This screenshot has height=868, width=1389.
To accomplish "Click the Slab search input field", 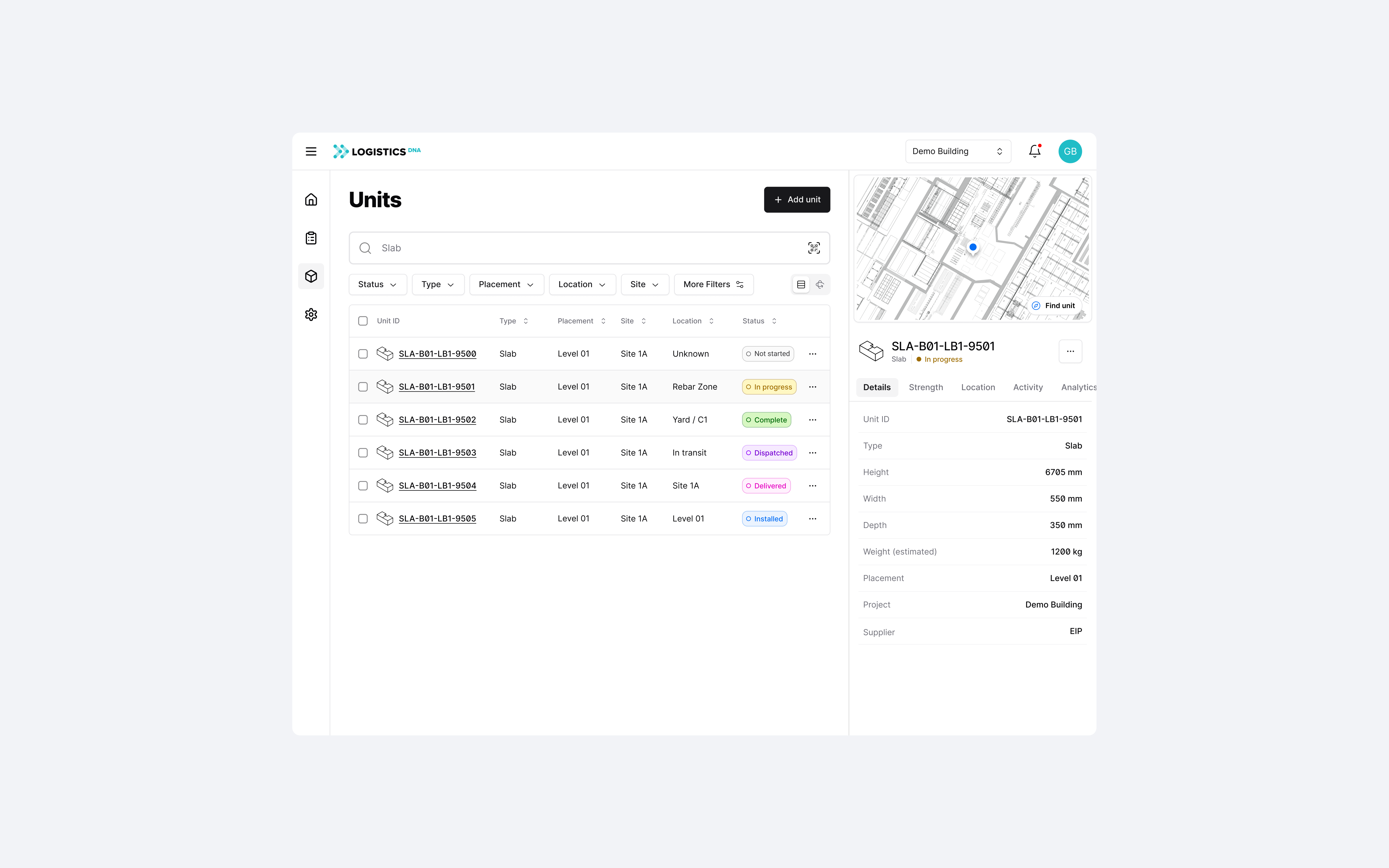I will pyautogui.click(x=586, y=248).
